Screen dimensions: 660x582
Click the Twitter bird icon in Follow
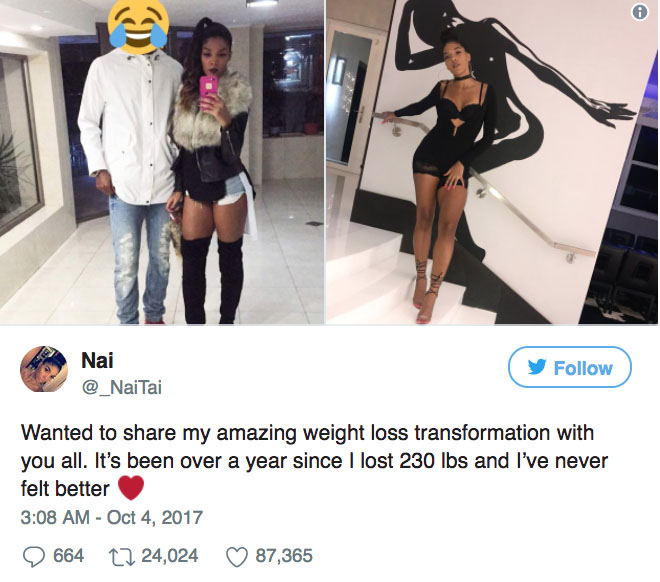pos(537,367)
